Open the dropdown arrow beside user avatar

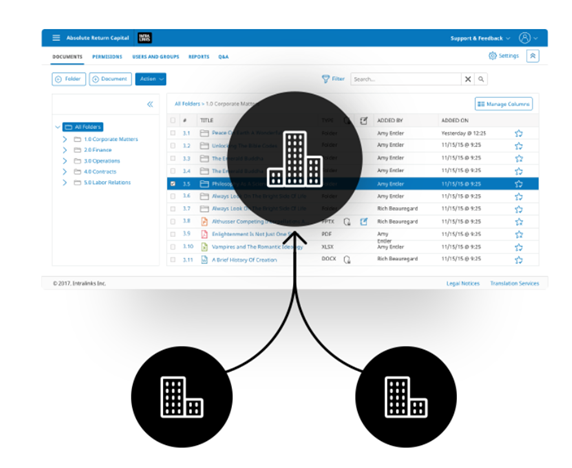[x=536, y=38]
